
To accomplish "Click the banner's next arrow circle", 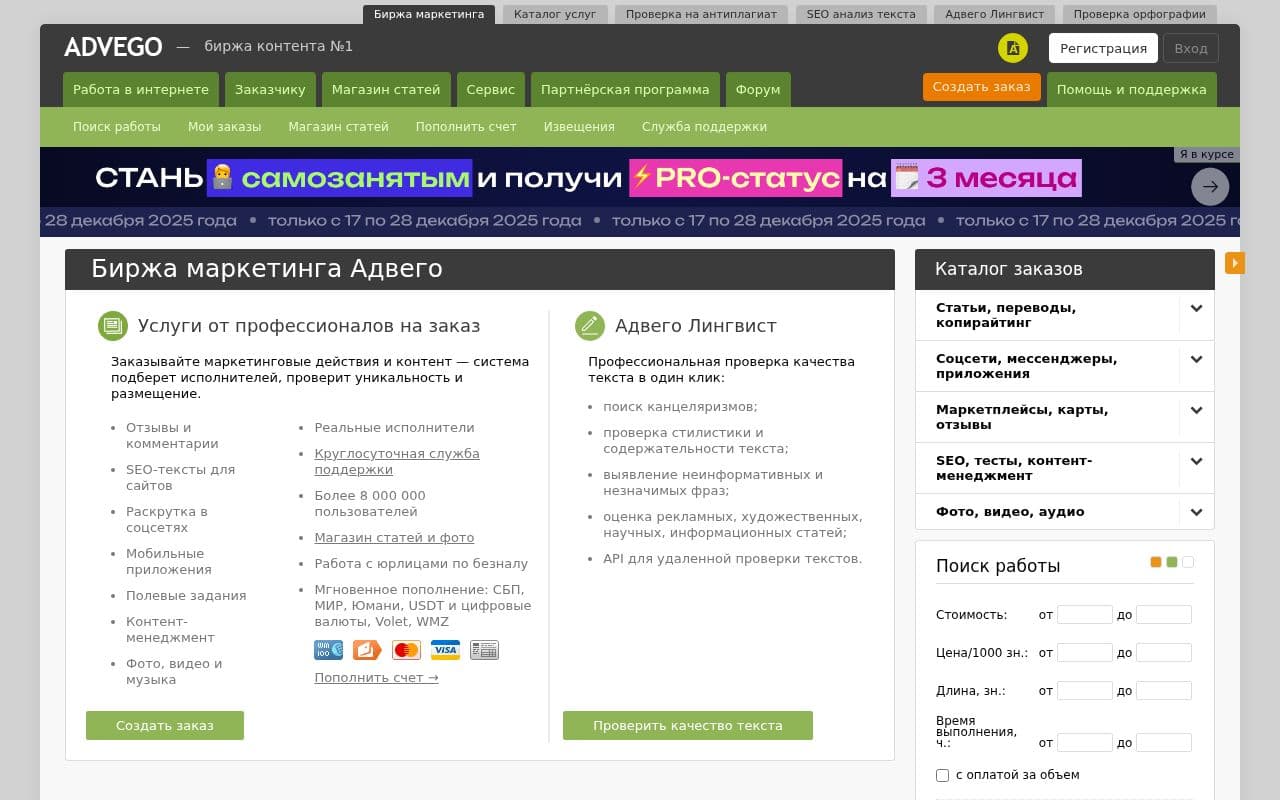I will coord(1210,186).
